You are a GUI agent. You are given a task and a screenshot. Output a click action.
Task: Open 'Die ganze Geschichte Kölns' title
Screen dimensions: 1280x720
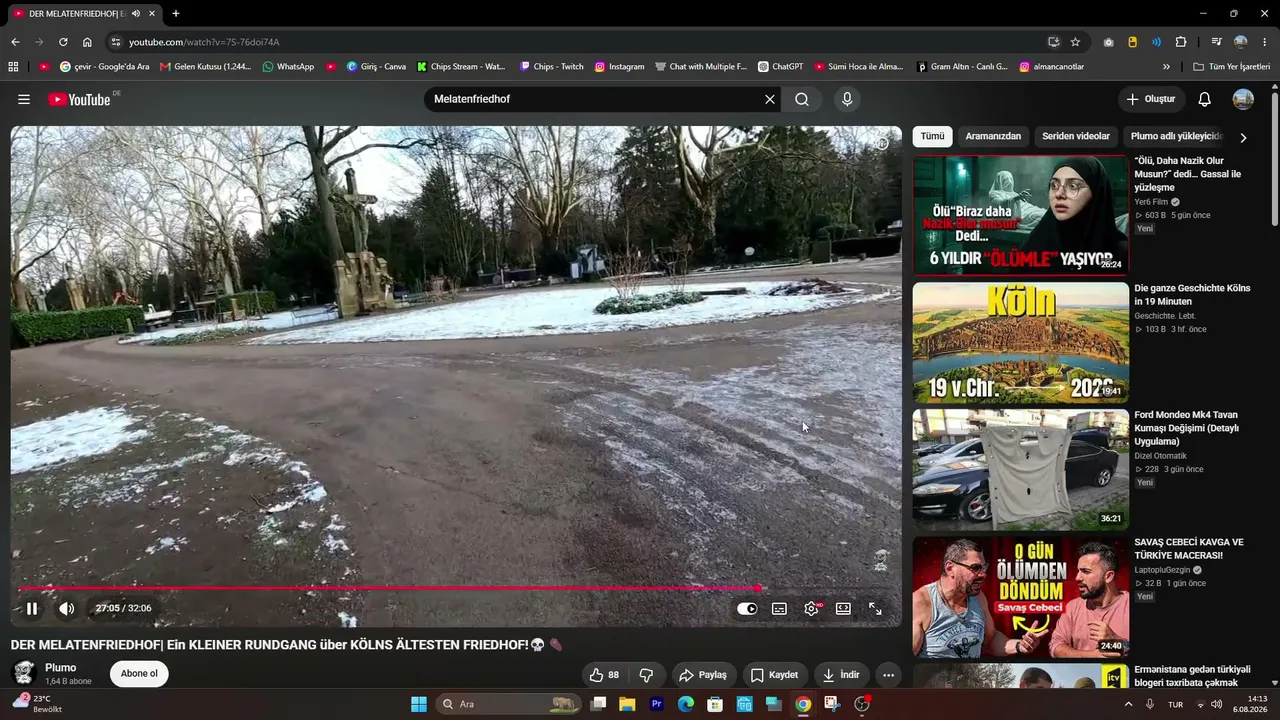pos(1192,294)
